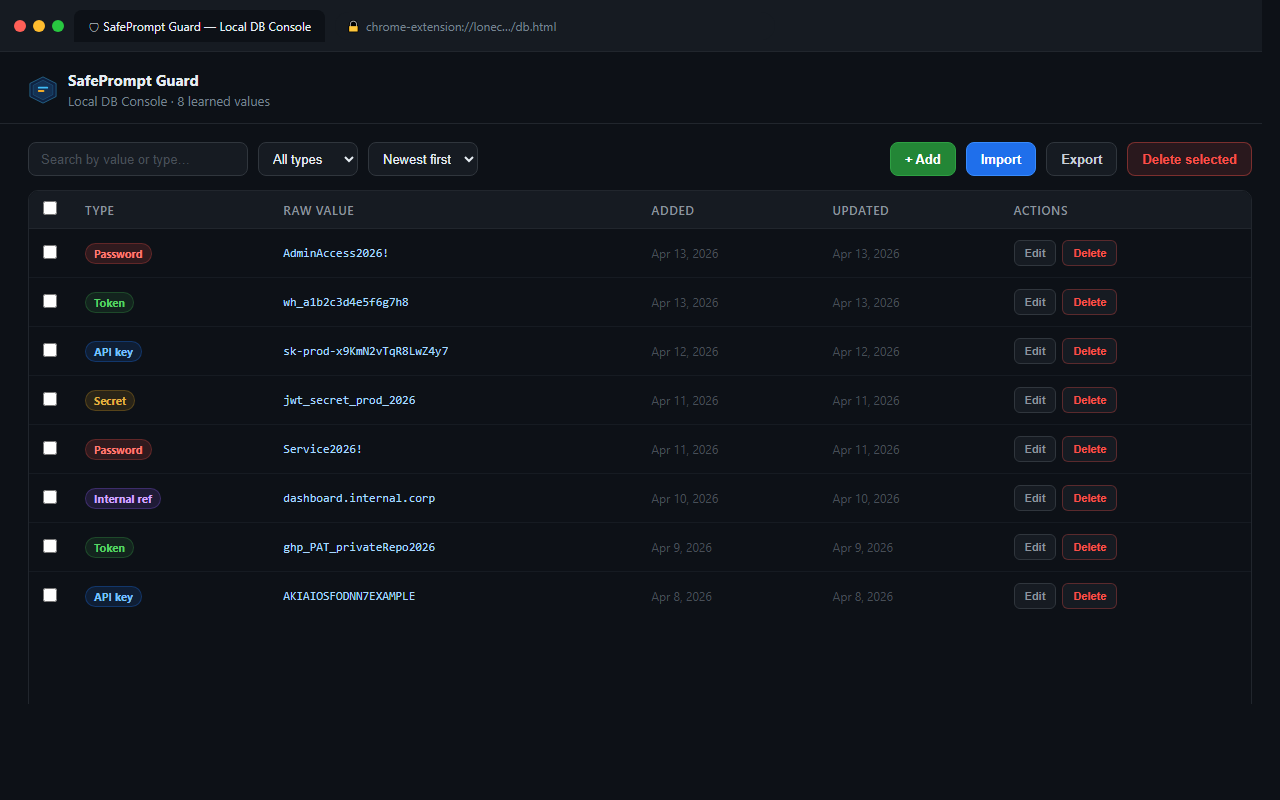Click the Export button
This screenshot has width=1280, height=800.
point(1082,159)
